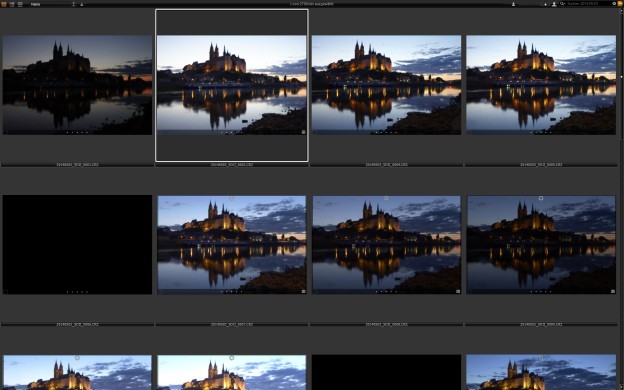This screenshot has width=624, height=390.
Task: Click the magnifier icon in search field
Action: pyautogui.click(x=563, y=4)
